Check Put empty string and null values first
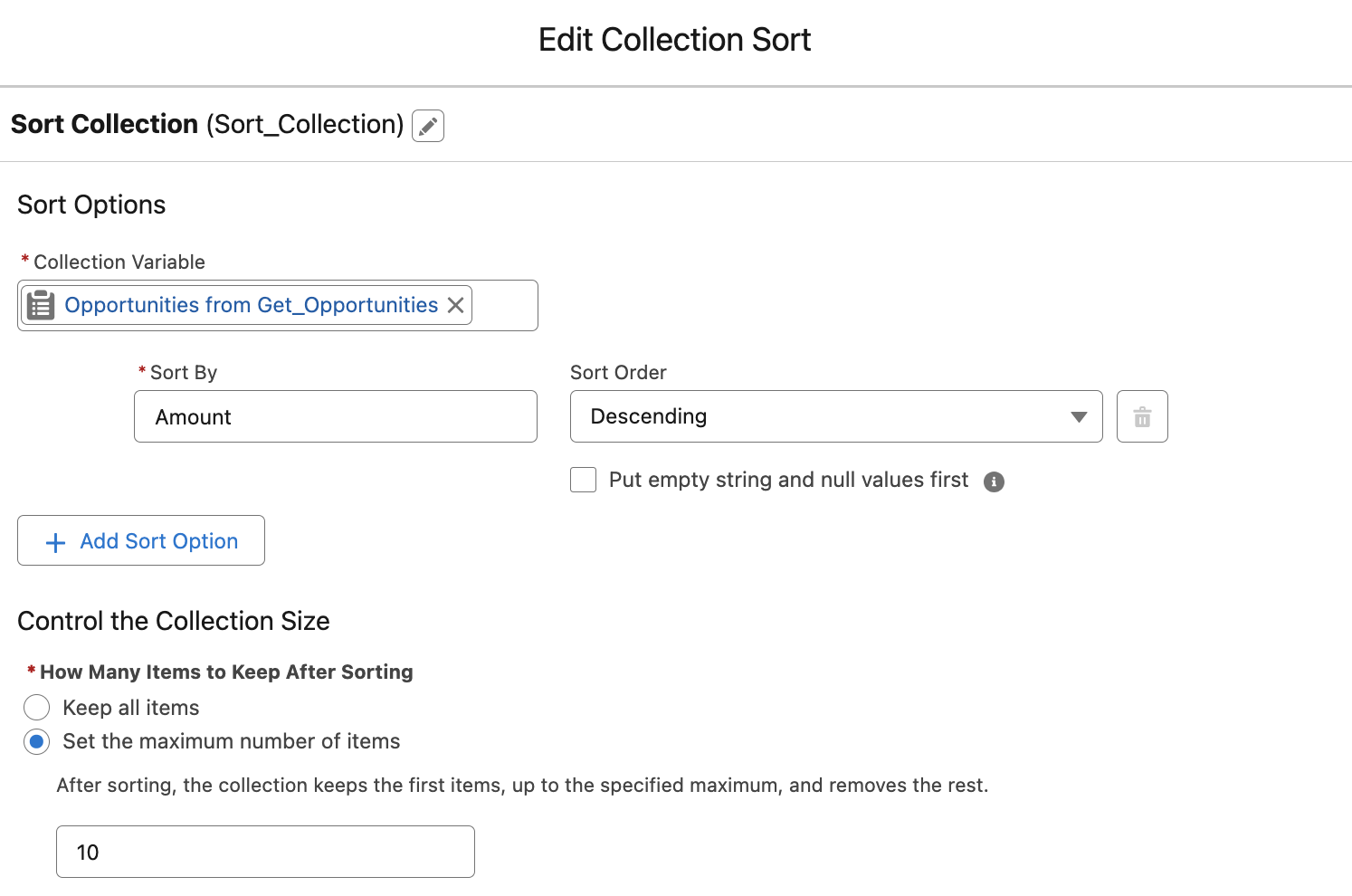Screen dimensions: 1352x896 pos(583,480)
